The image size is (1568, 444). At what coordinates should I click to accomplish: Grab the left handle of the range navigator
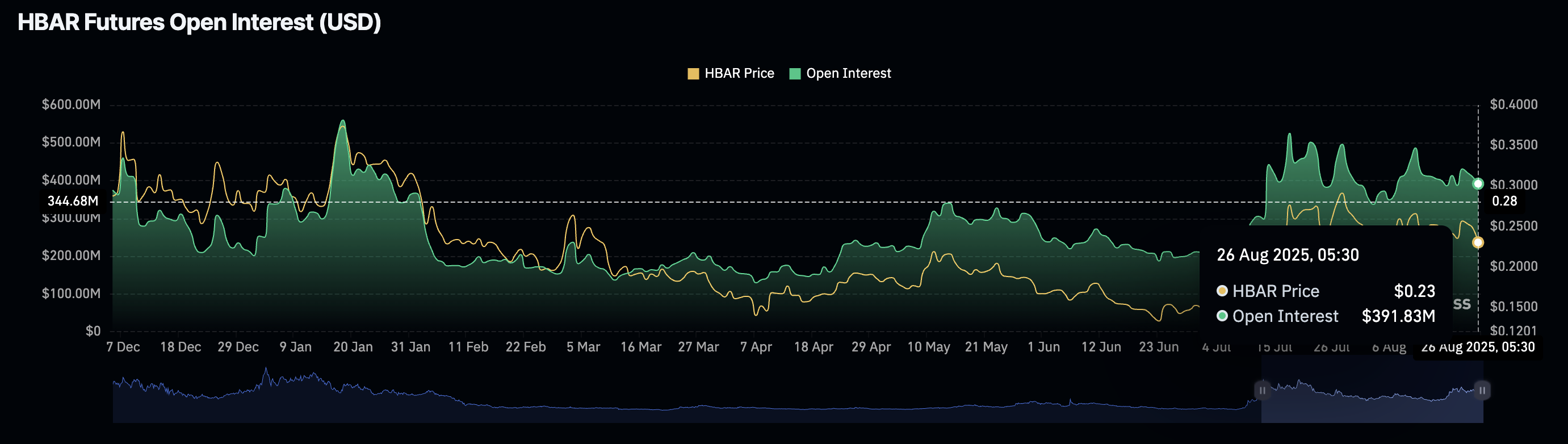tap(1262, 390)
